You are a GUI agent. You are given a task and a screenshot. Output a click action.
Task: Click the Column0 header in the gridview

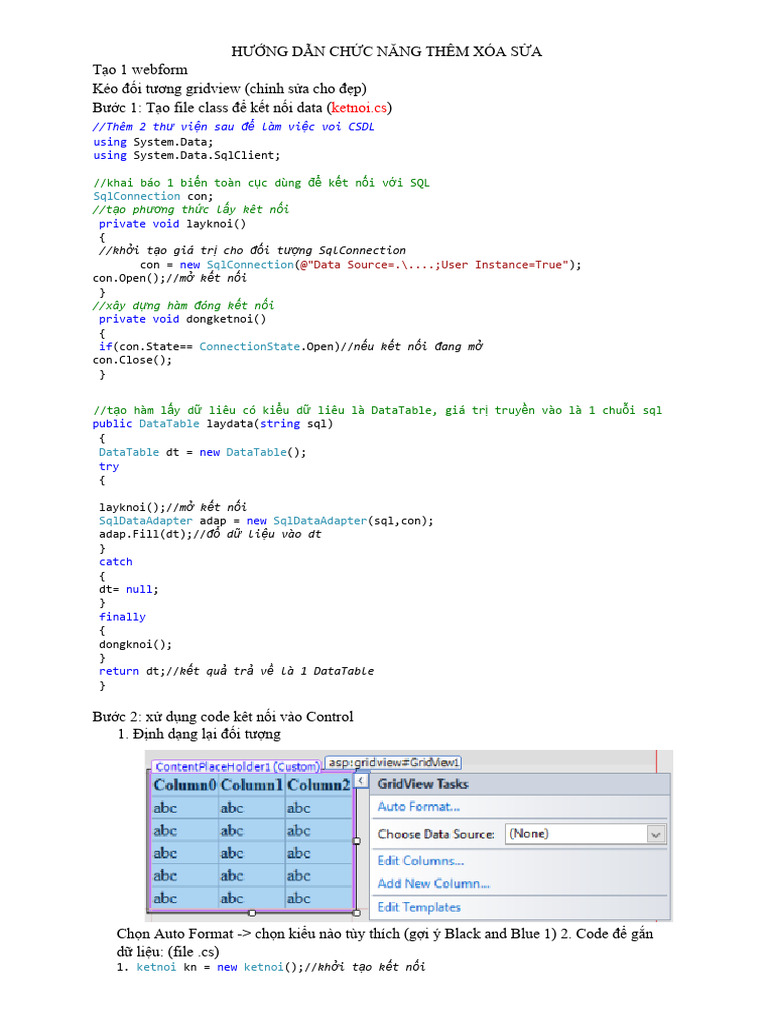coord(185,785)
